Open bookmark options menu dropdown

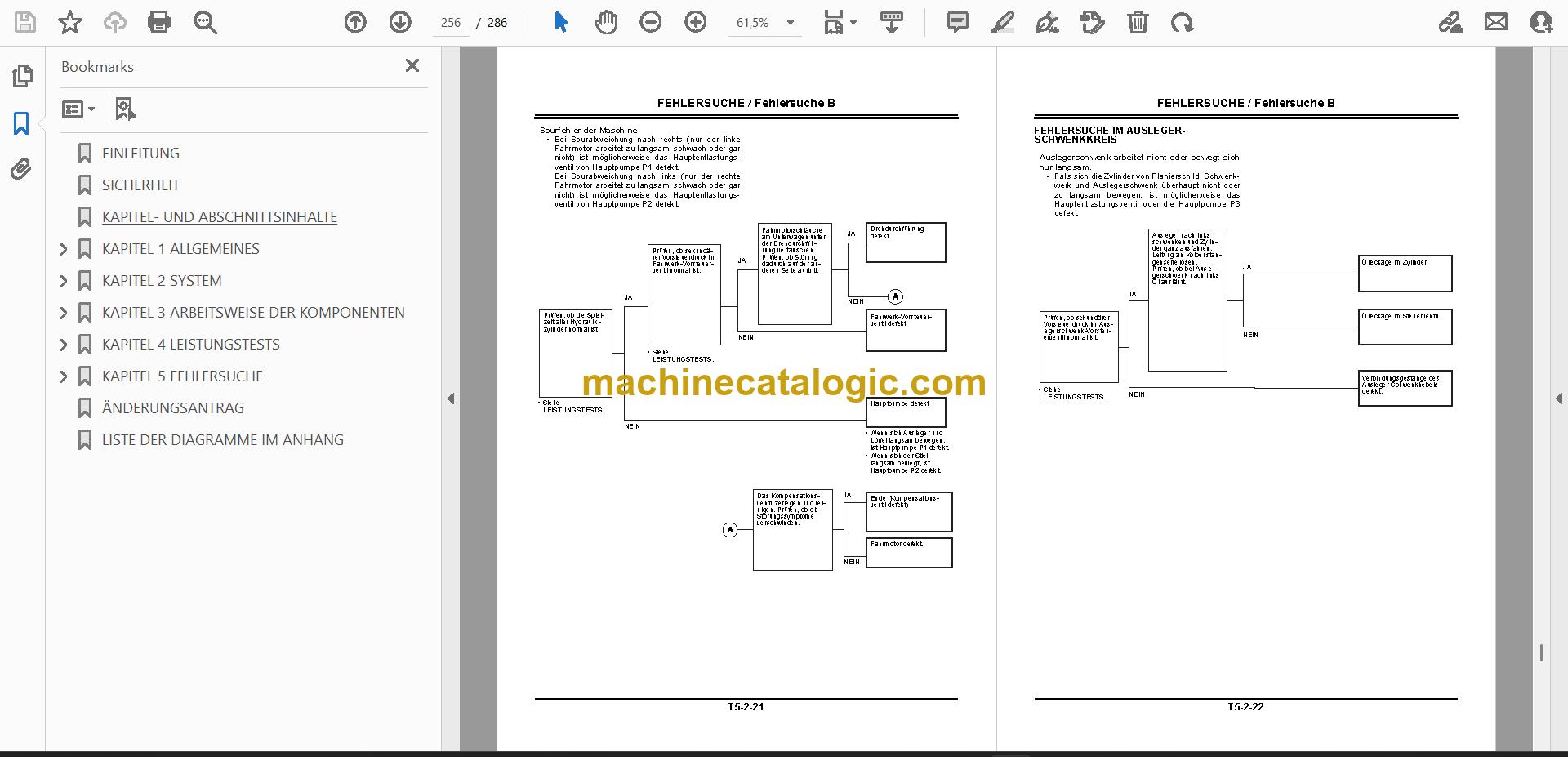pyautogui.click(x=78, y=109)
